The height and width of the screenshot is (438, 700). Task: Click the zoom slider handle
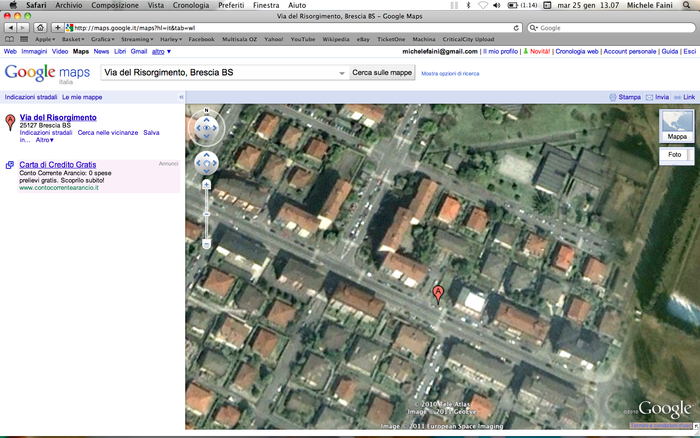tap(206, 214)
